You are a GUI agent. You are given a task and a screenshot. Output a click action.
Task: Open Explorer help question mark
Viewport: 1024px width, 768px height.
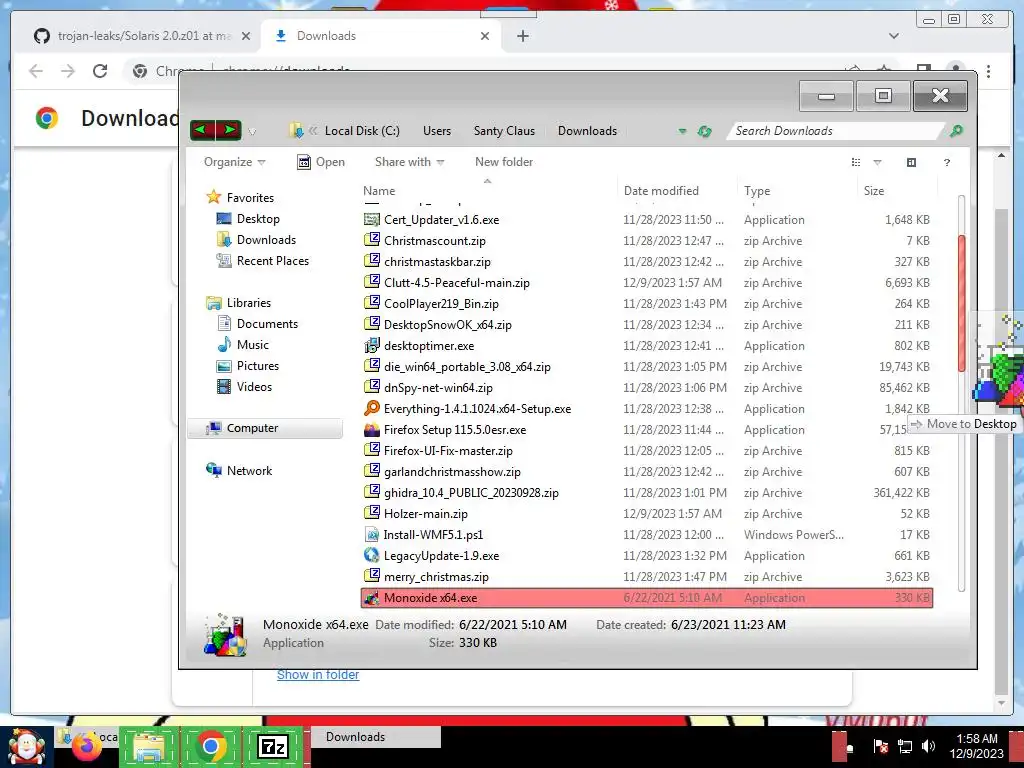click(x=947, y=163)
